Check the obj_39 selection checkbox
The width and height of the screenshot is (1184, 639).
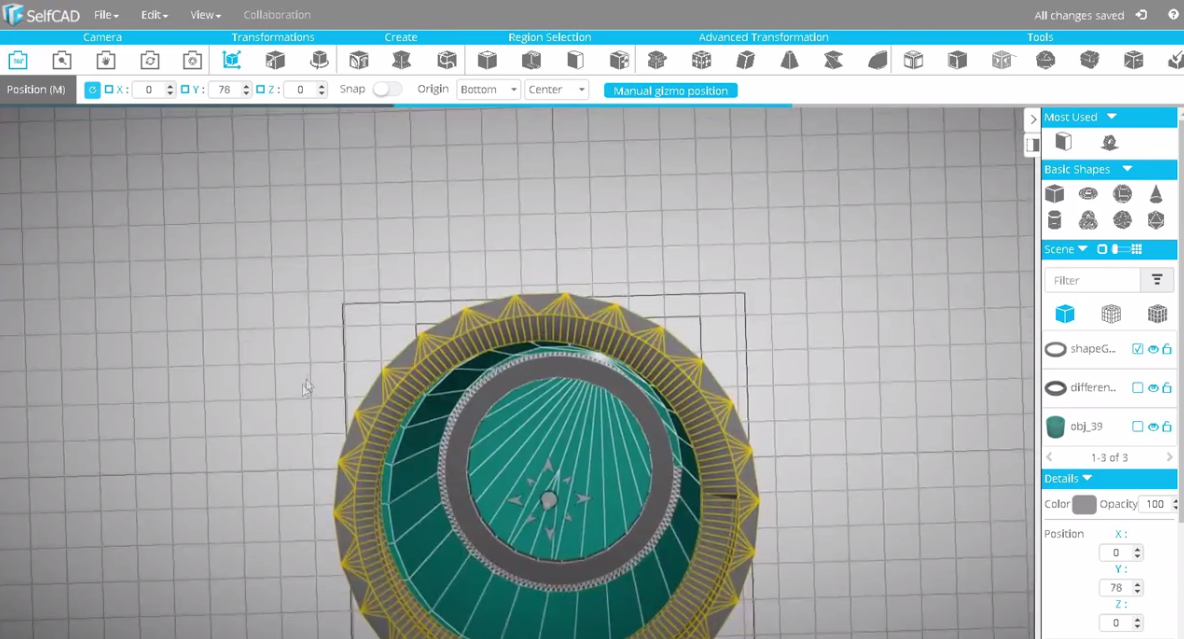click(x=1137, y=427)
